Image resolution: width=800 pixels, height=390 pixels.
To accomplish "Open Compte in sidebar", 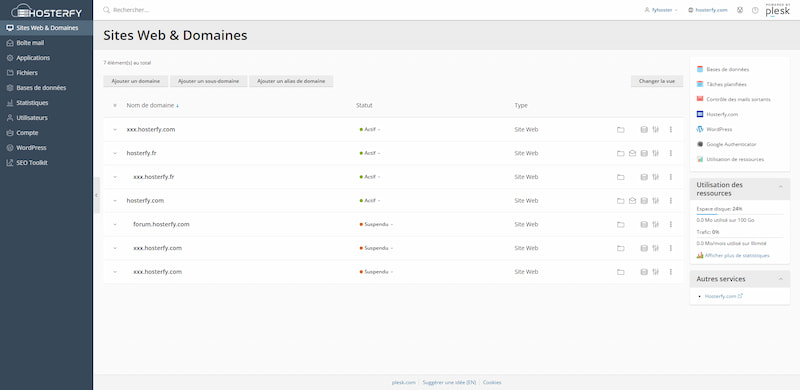I will pos(46,133).
